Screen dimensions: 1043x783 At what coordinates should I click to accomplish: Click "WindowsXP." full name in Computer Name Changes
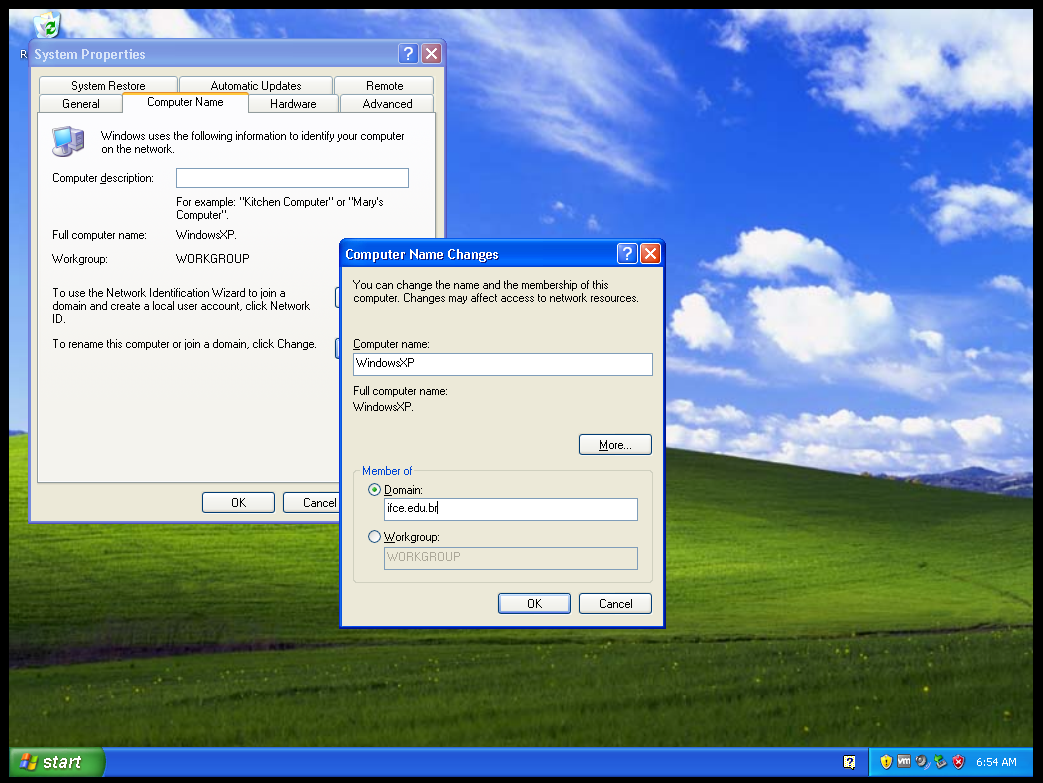coord(383,406)
